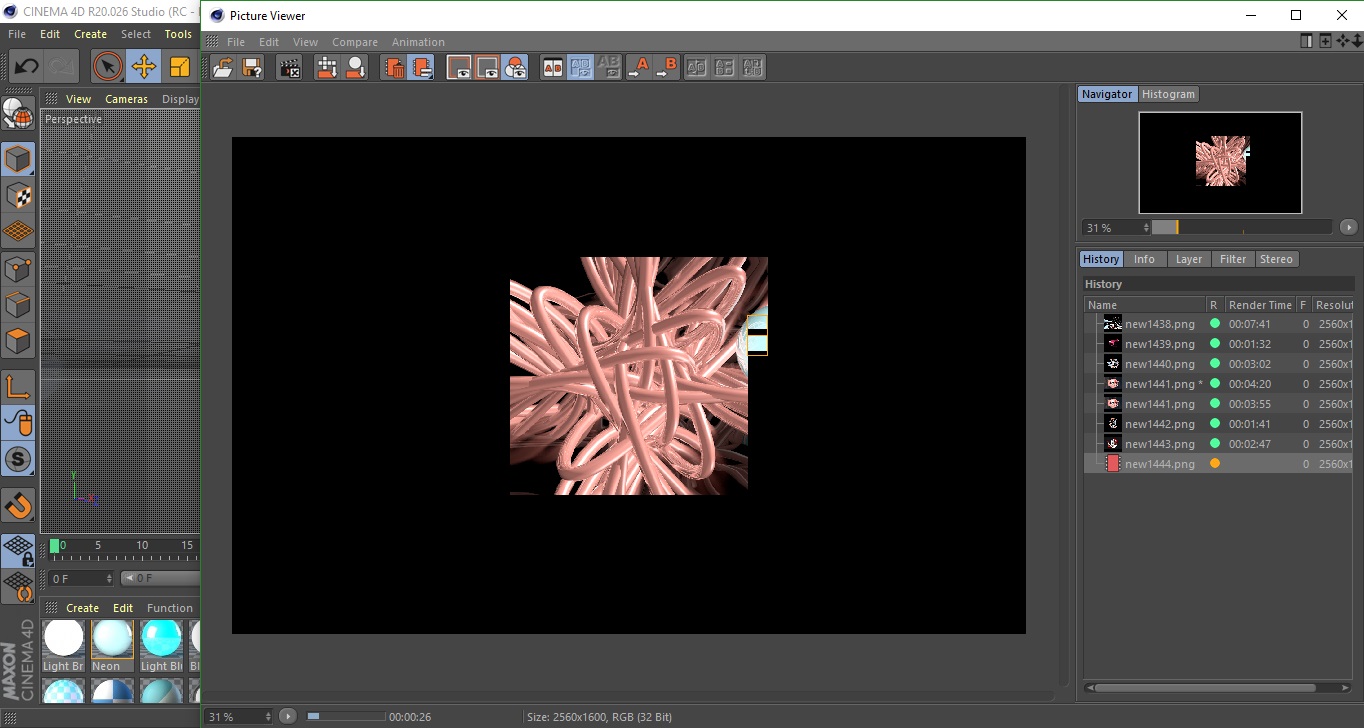Open the Compare menu
Image resolution: width=1364 pixels, height=728 pixels.
355,42
